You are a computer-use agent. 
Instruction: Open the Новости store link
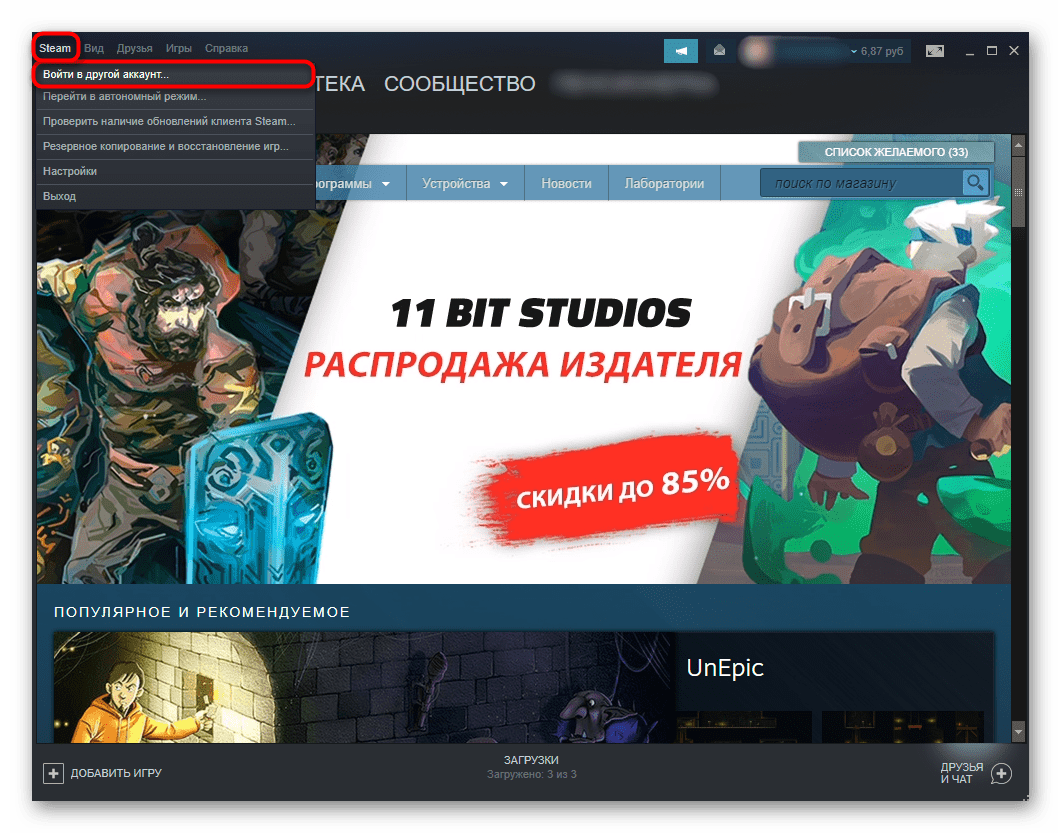566,184
